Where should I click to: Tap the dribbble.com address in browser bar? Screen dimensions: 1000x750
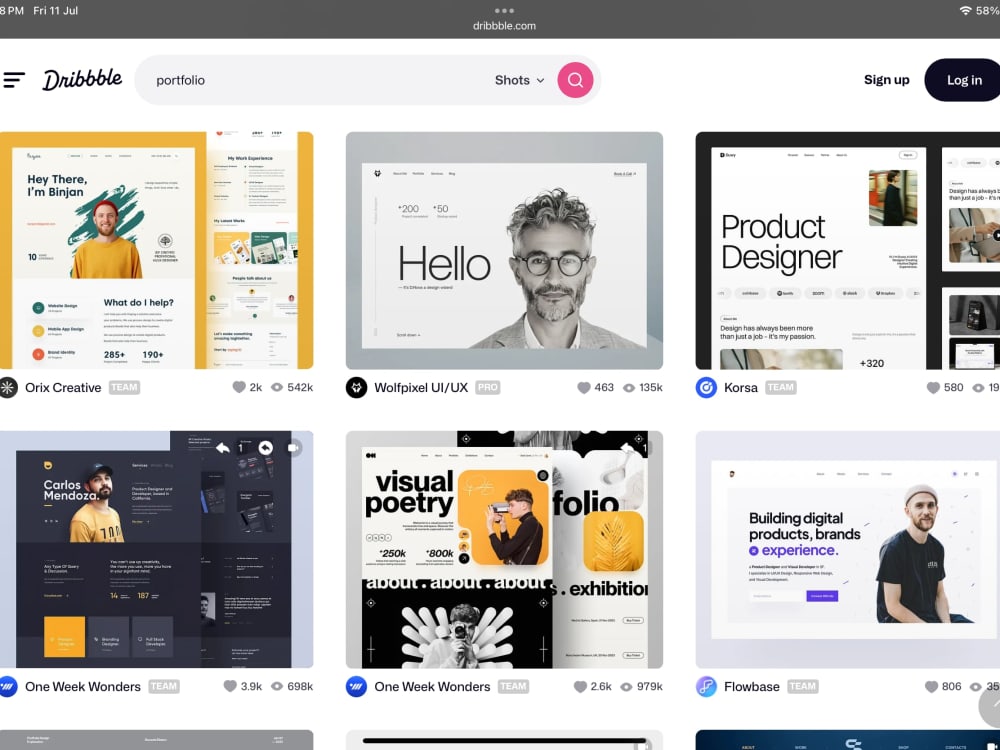click(x=504, y=26)
